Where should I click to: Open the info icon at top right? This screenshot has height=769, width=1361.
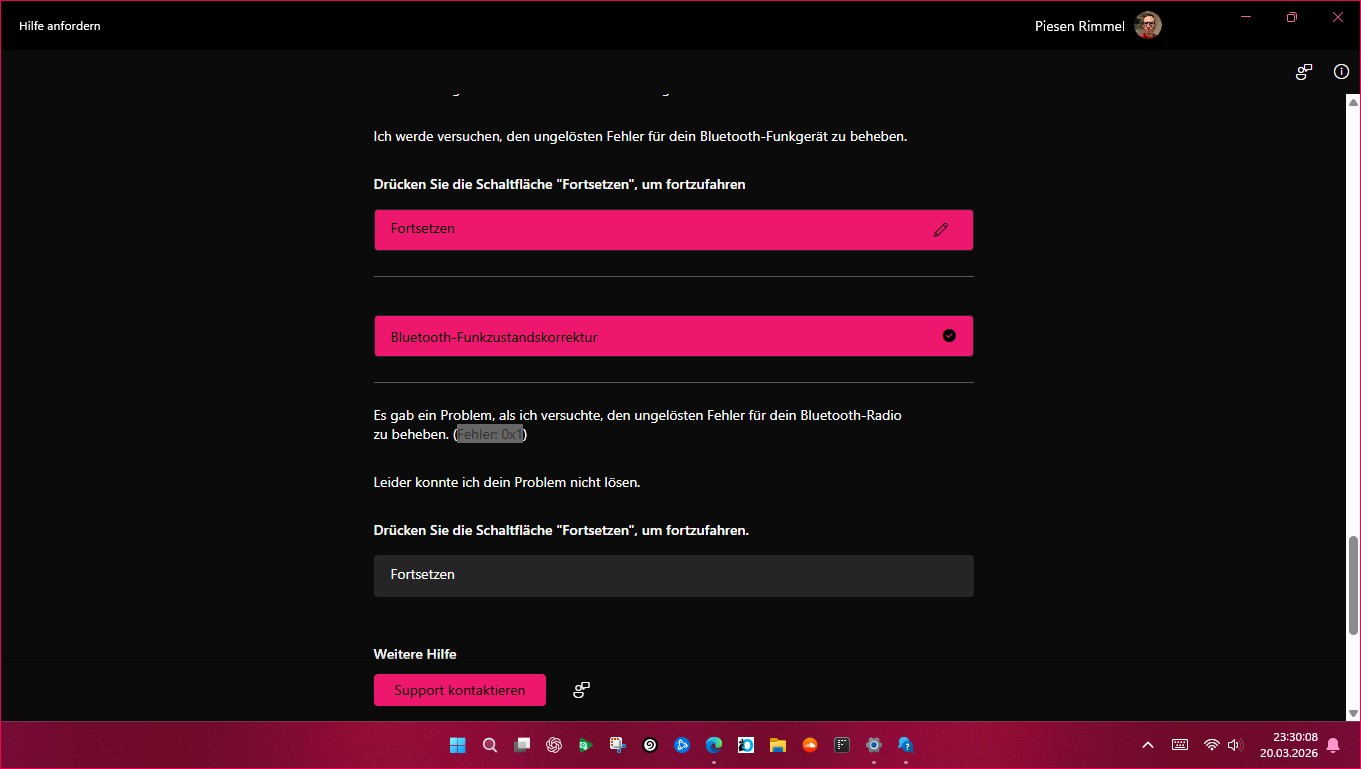coord(1341,72)
